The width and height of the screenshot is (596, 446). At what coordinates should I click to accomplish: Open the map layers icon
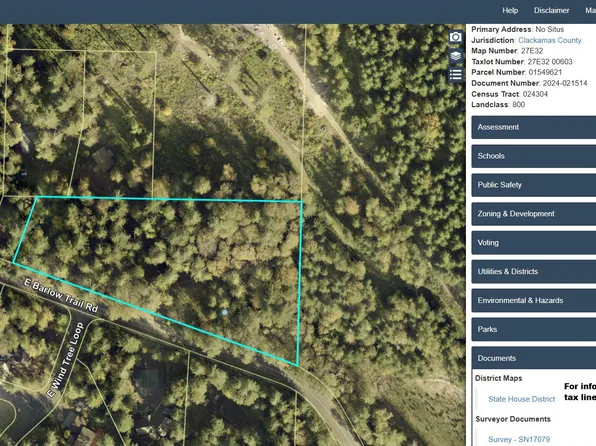point(455,56)
